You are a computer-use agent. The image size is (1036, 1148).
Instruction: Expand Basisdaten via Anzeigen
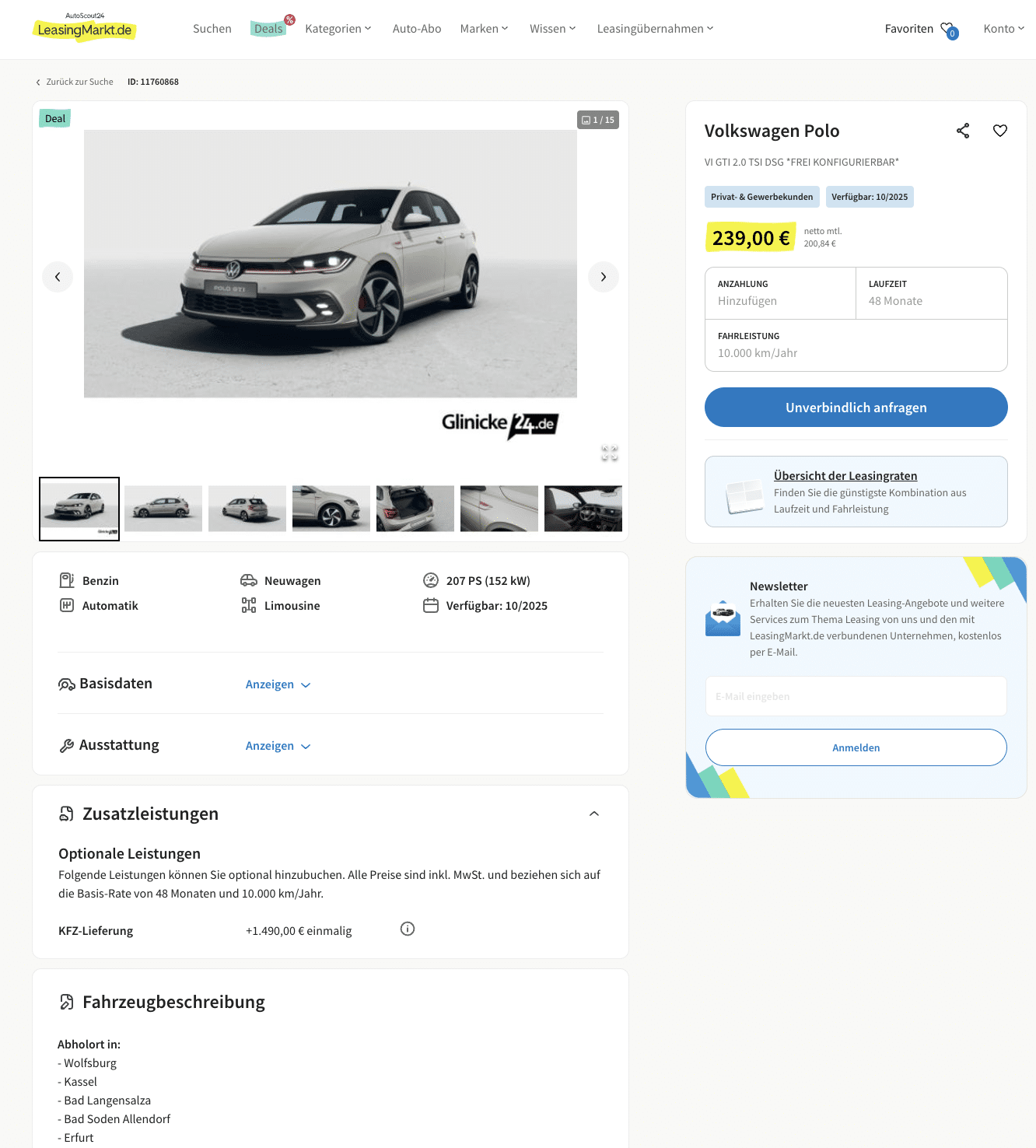point(278,684)
